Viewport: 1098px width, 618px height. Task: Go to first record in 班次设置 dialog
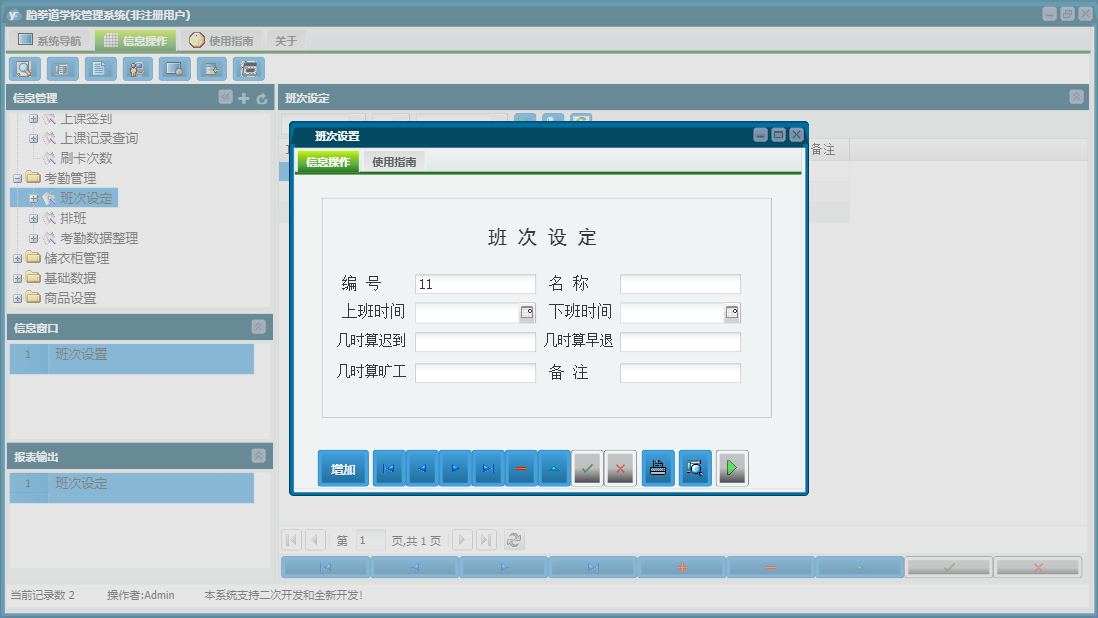tap(389, 468)
